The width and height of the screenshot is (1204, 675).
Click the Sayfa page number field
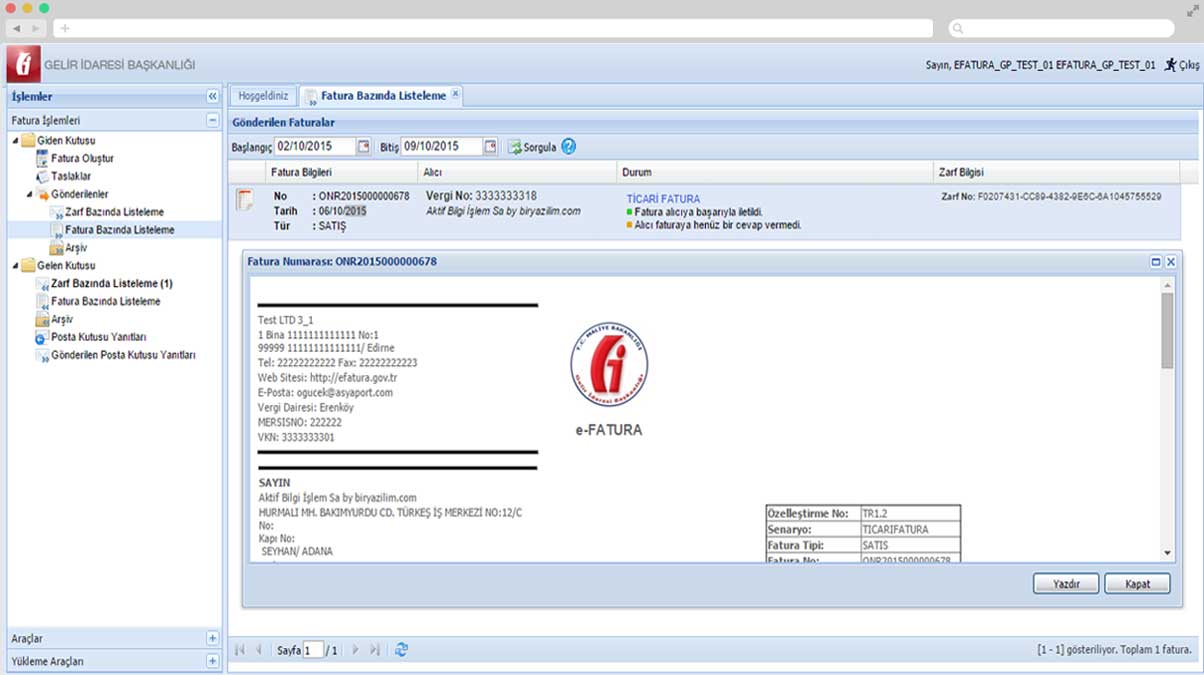[313, 650]
